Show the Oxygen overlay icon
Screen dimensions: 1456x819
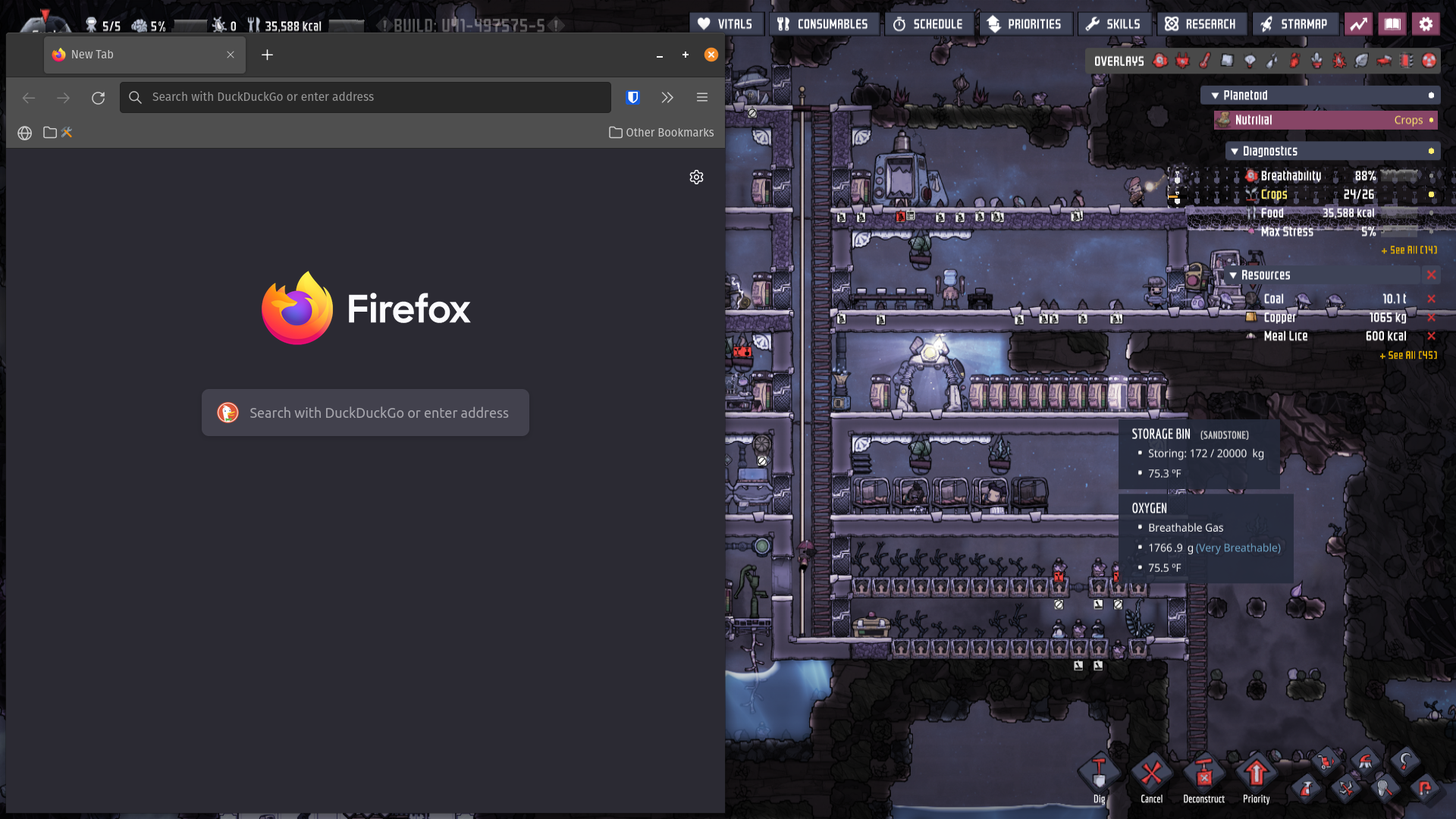1159,61
